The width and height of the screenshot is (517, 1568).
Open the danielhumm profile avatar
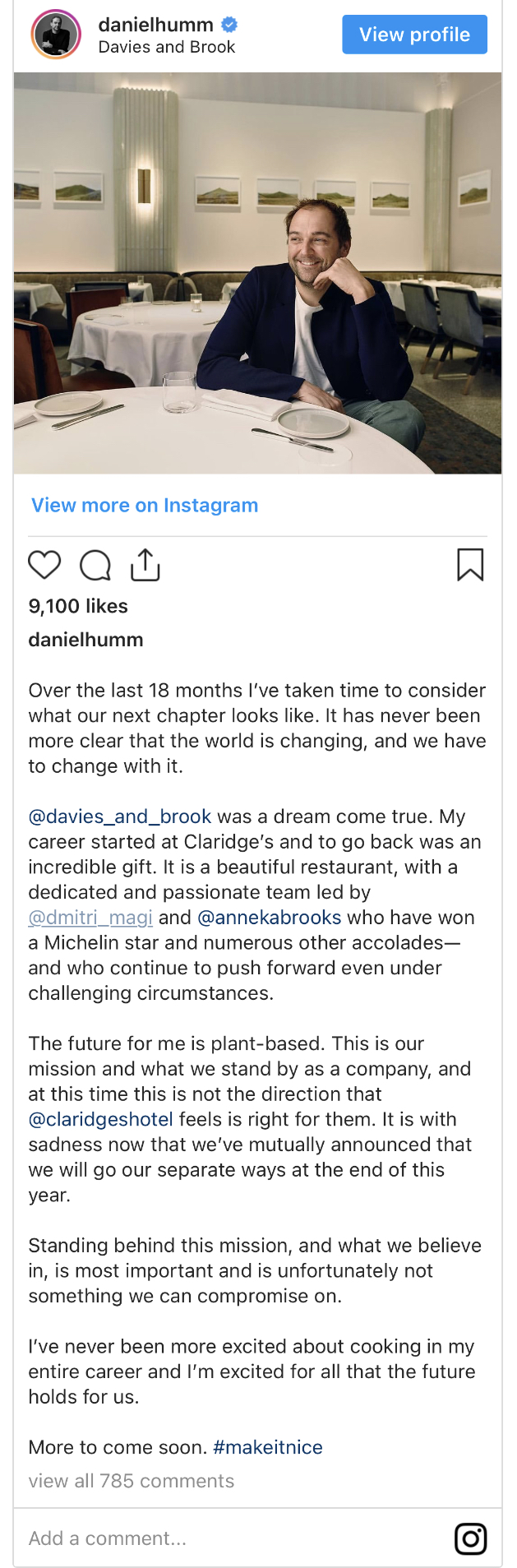click(56, 35)
